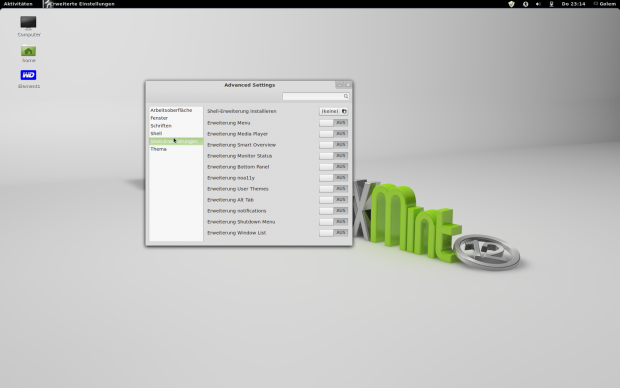Enable Erweiterung Smart Overview
620x388 pixels.
333,145
